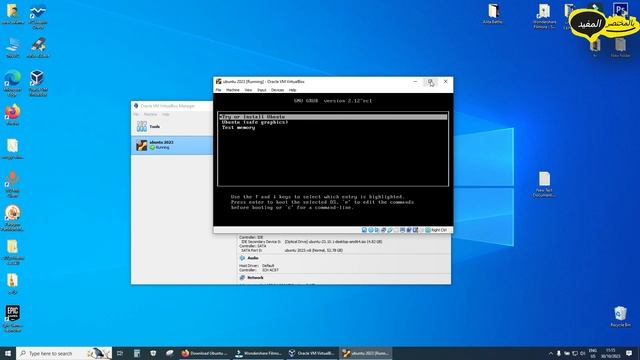Select 'Ubuntu (safe graphics)' GRUB entry
This screenshot has height=360, width=640.
[255, 122]
